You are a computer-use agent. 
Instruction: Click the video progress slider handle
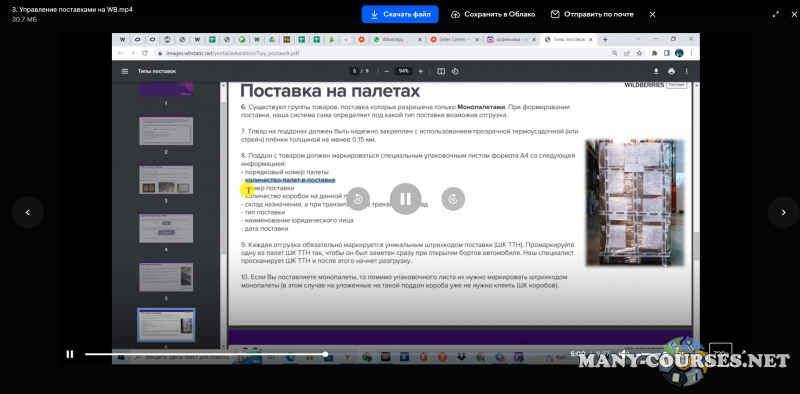point(326,354)
